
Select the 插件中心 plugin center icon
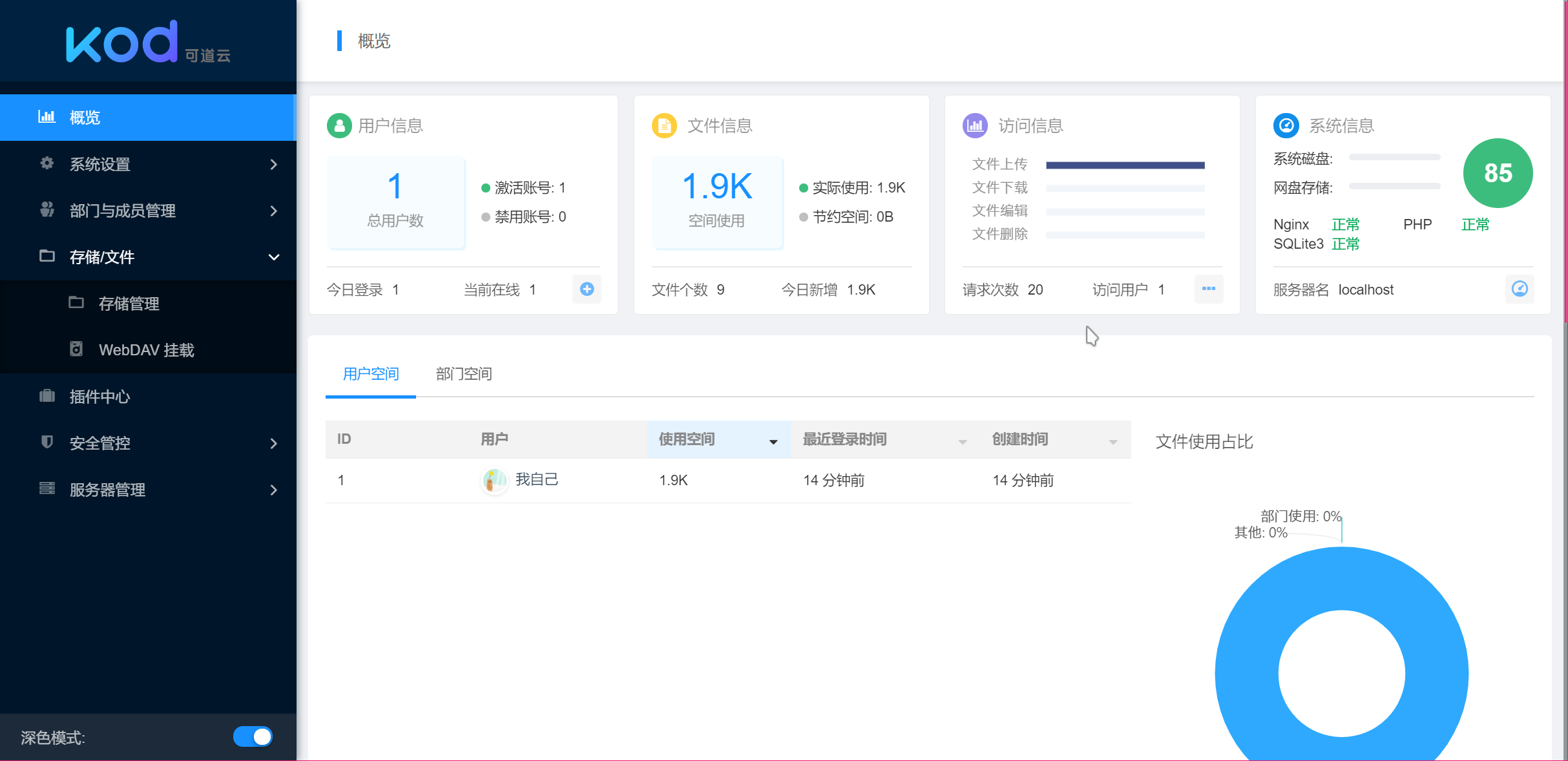[x=47, y=396]
